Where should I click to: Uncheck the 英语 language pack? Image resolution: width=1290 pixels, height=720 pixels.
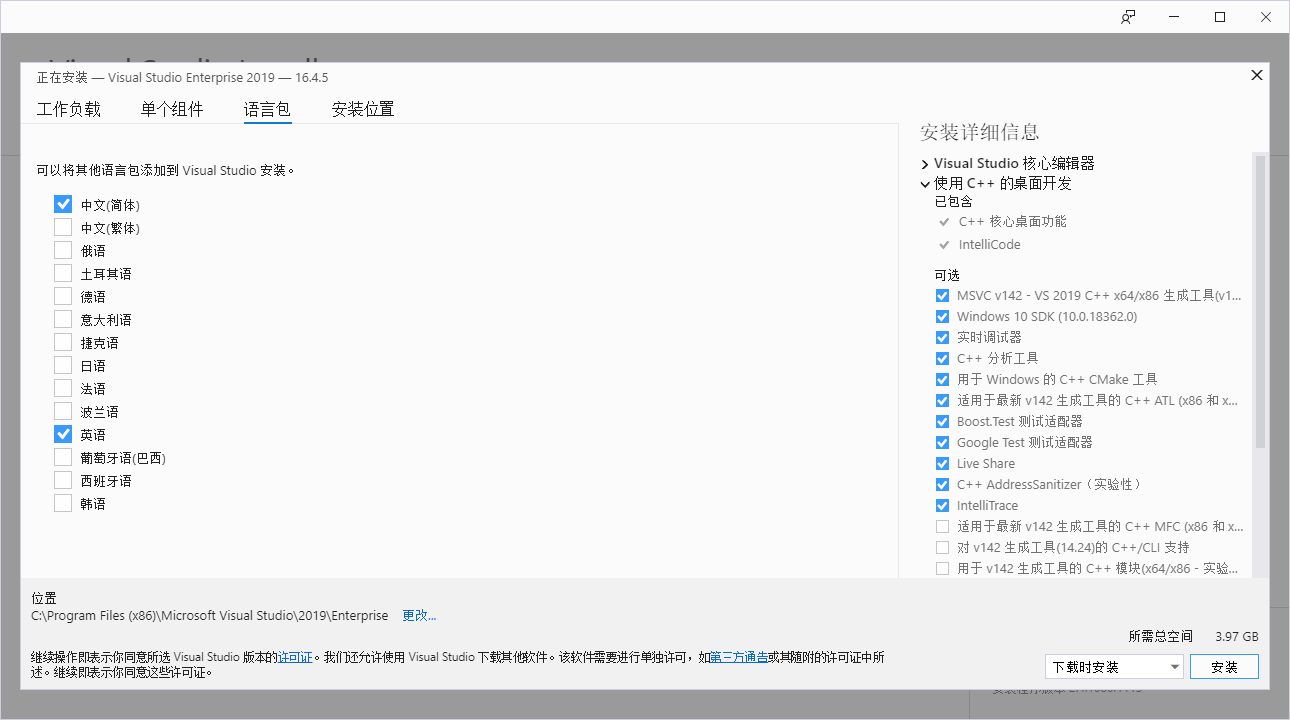pos(63,434)
